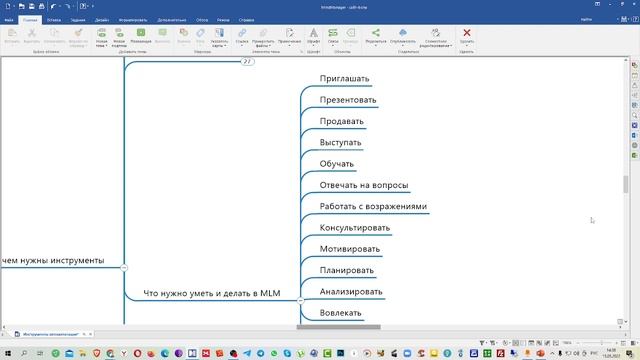
Task: Click the Undo arrow icon
Action: [53, 6]
